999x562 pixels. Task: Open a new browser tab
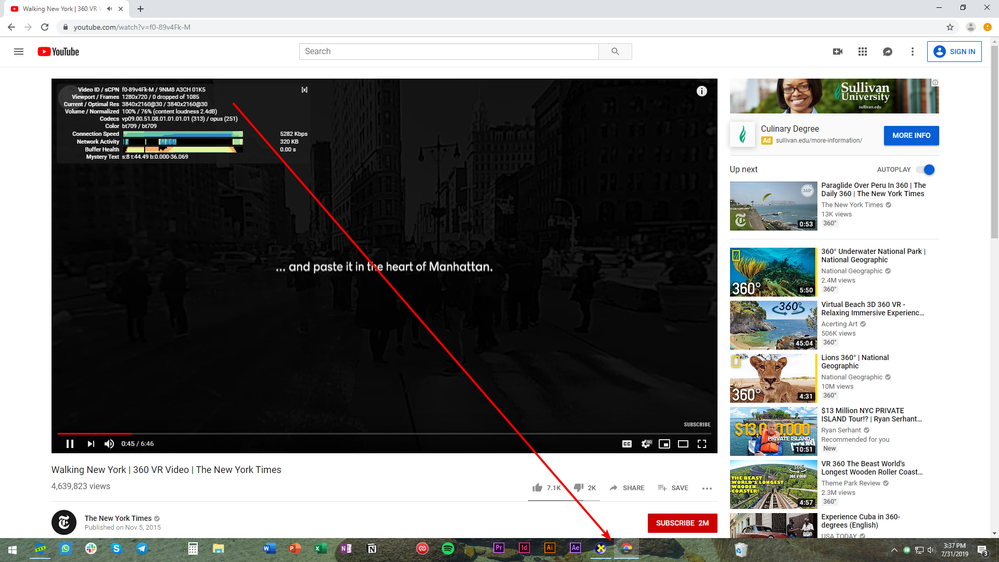coord(140,9)
